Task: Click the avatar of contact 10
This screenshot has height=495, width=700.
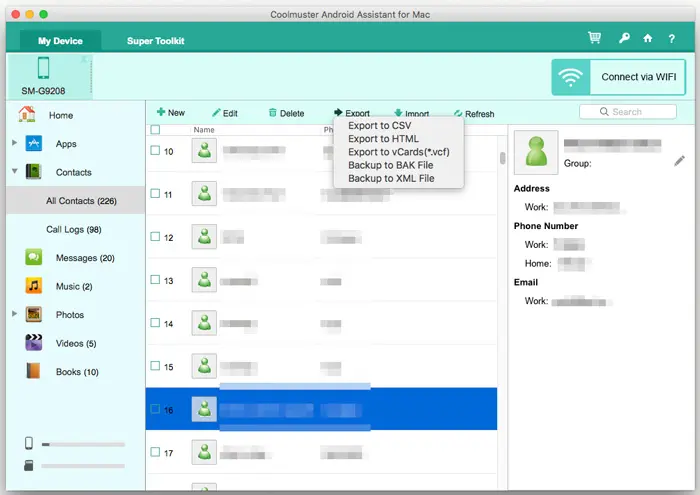Action: 204,150
